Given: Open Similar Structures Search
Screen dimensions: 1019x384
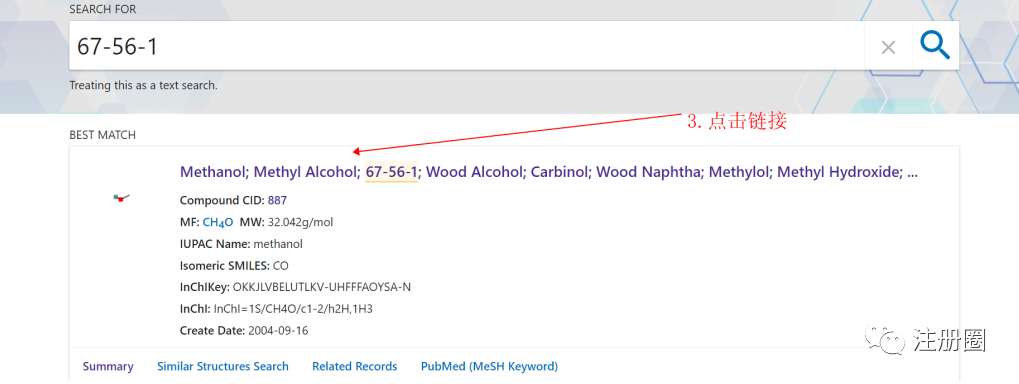Looking at the screenshot, I should click(223, 366).
